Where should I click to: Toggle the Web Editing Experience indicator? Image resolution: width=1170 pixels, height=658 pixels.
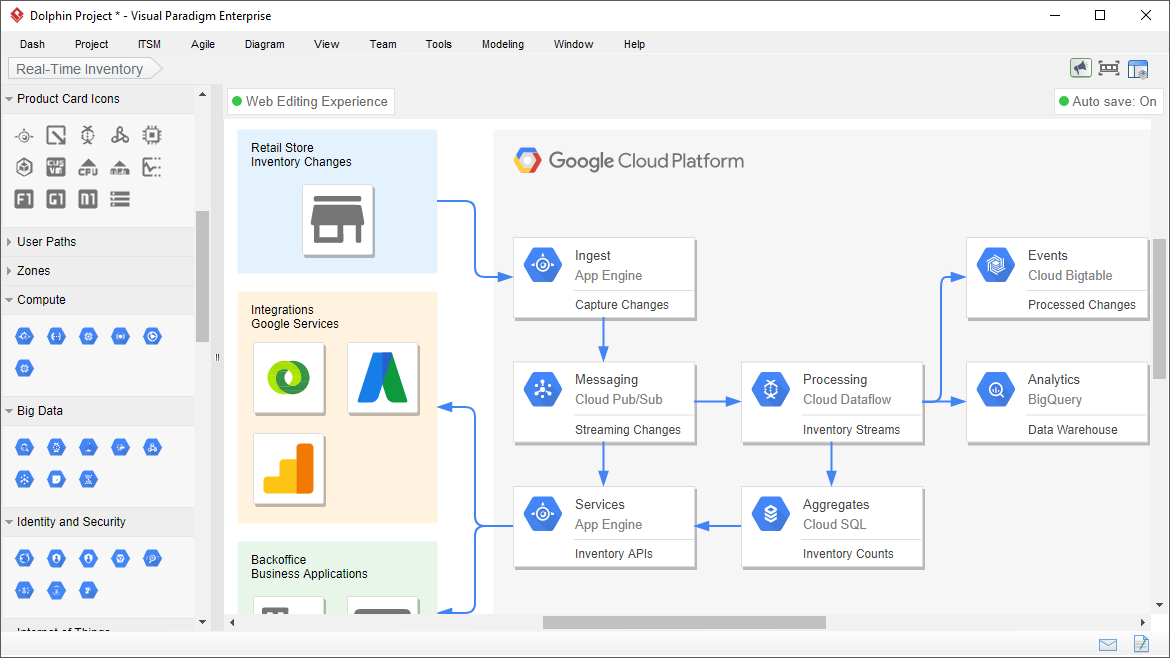point(311,101)
